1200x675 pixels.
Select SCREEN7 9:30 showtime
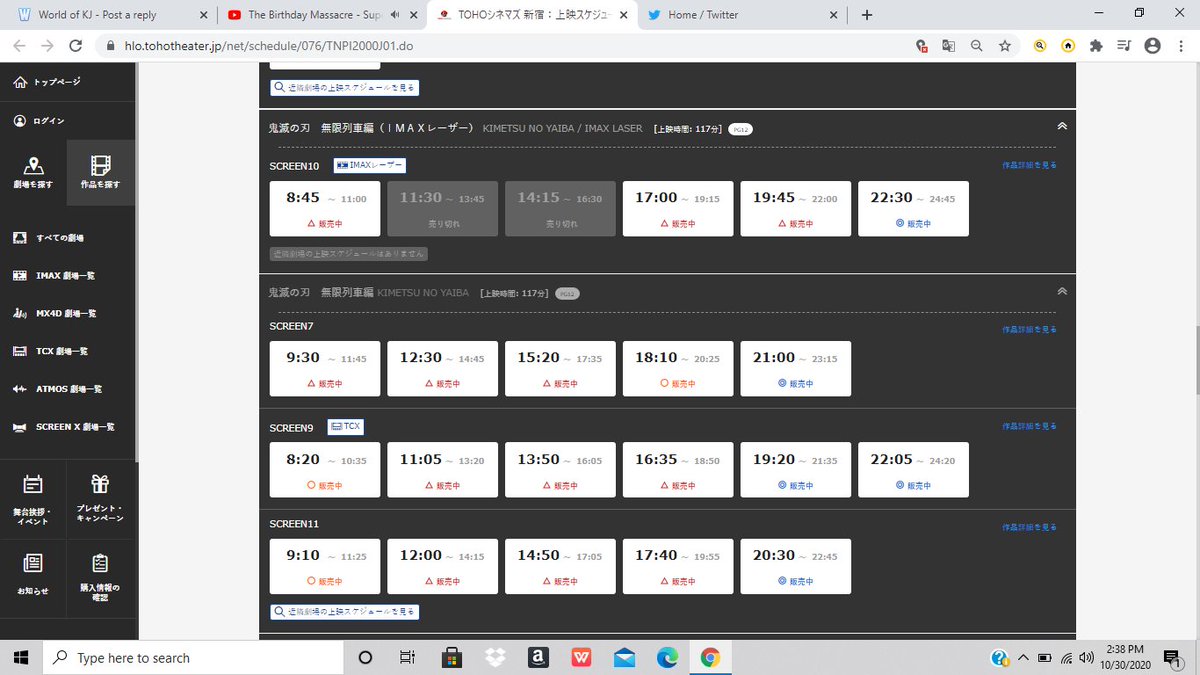325,369
